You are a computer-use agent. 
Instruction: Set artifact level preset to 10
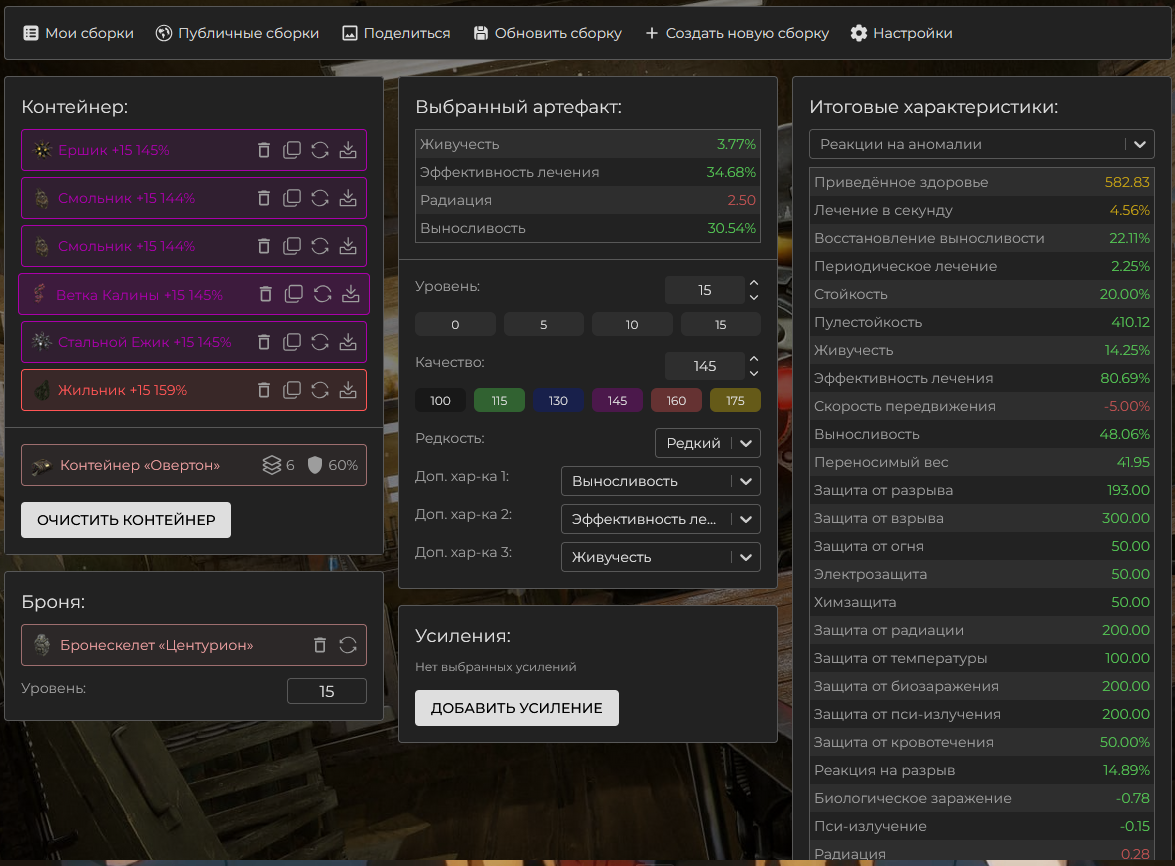pyautogui.click(x=632, y=324)
